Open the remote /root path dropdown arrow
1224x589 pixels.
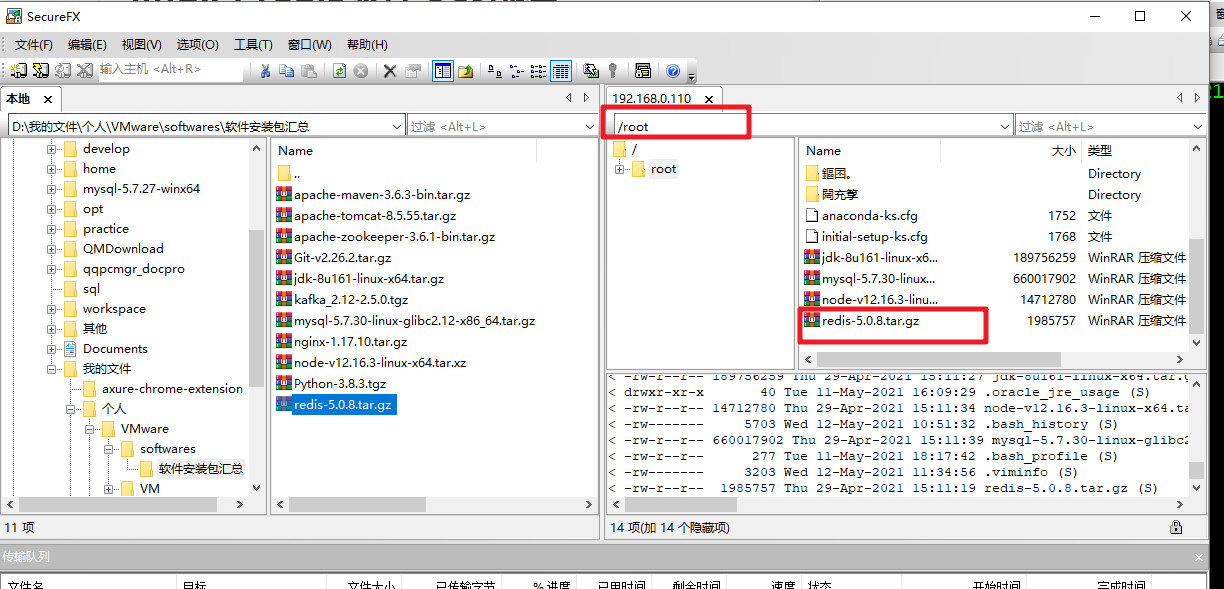tap(1005, 126)
